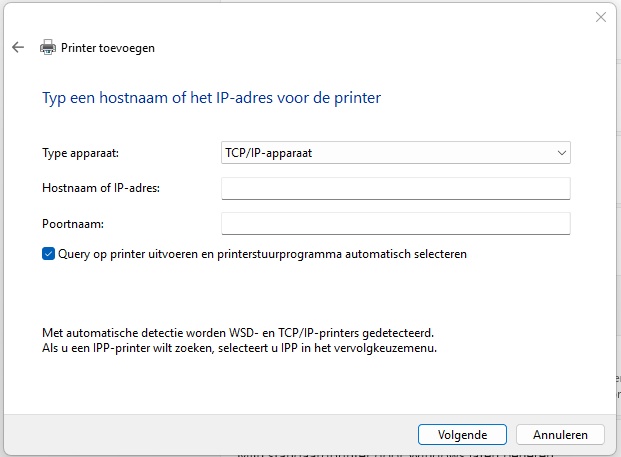Cancel the wizard with the Annuleren button

coord(560,435)
